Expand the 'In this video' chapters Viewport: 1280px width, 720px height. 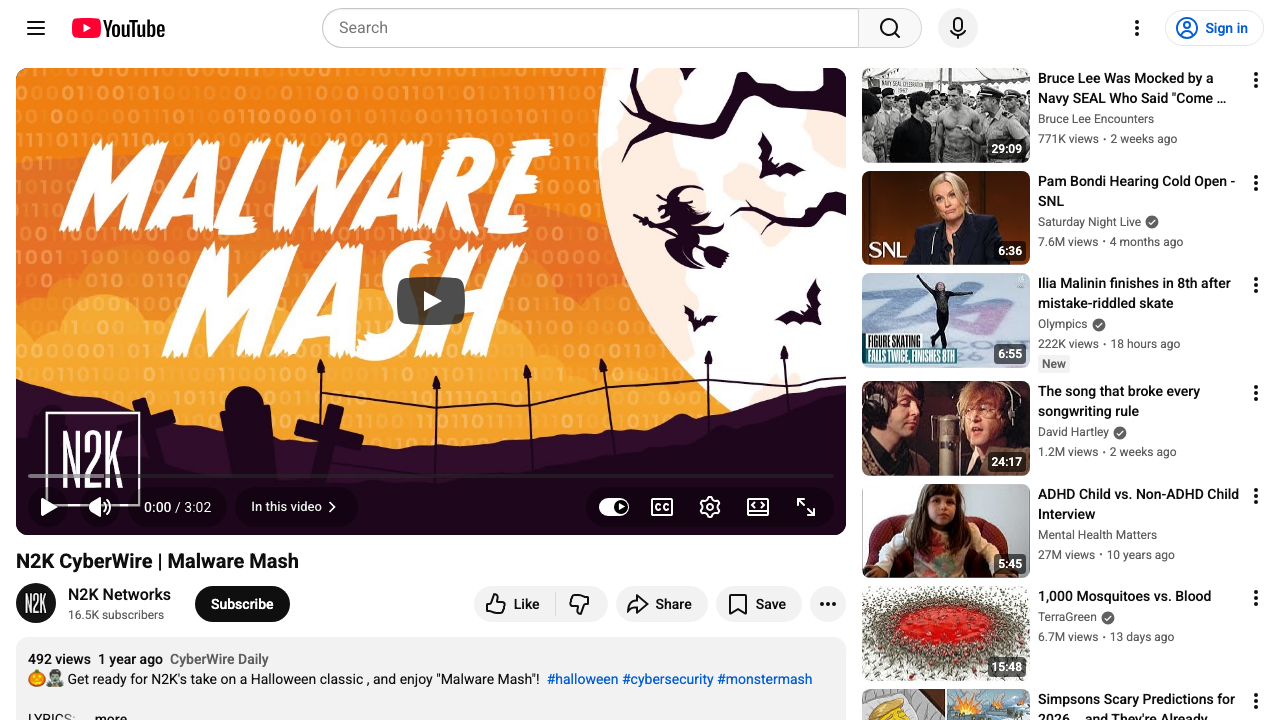tap(295, 507)
